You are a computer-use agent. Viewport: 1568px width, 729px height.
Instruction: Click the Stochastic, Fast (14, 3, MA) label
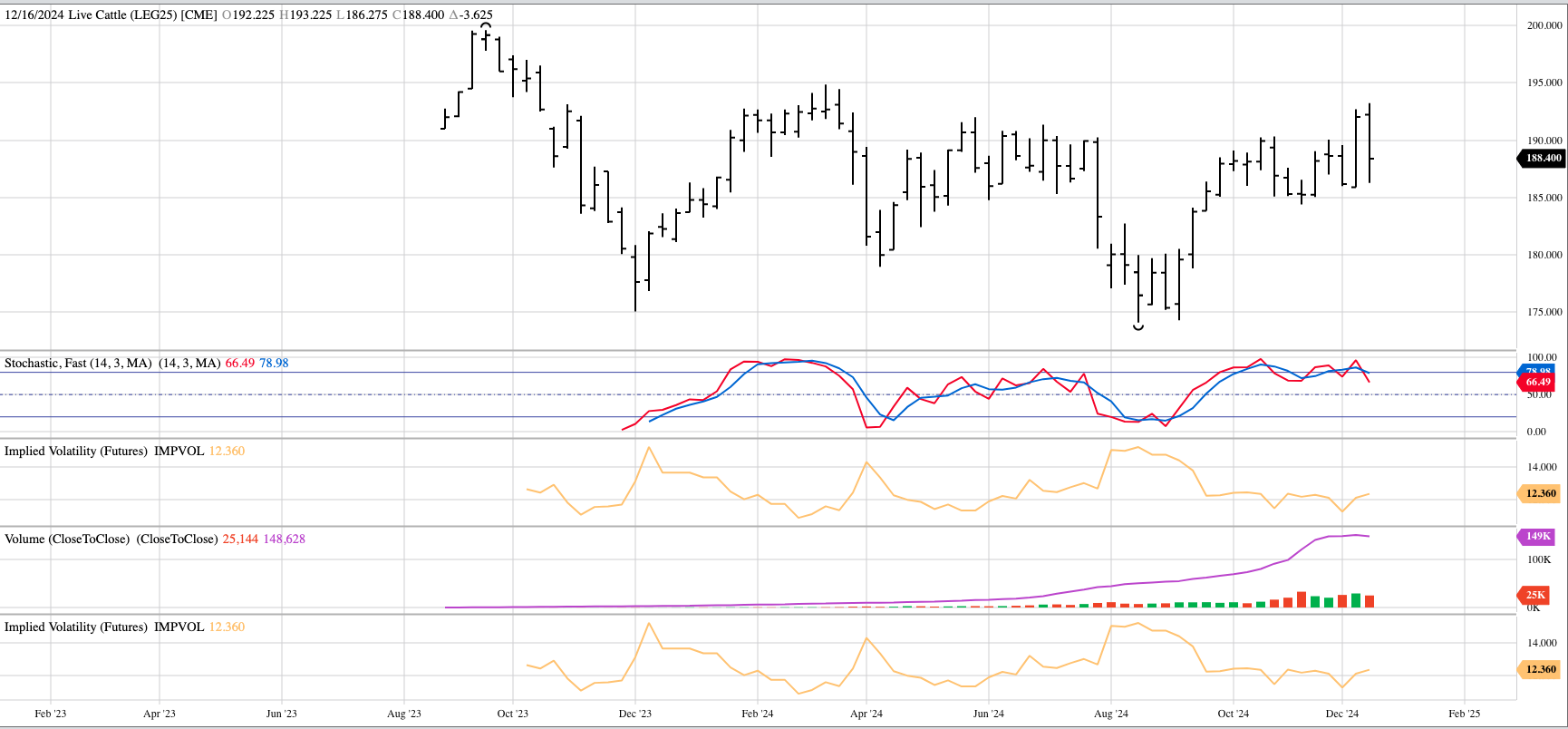[78, 363]
